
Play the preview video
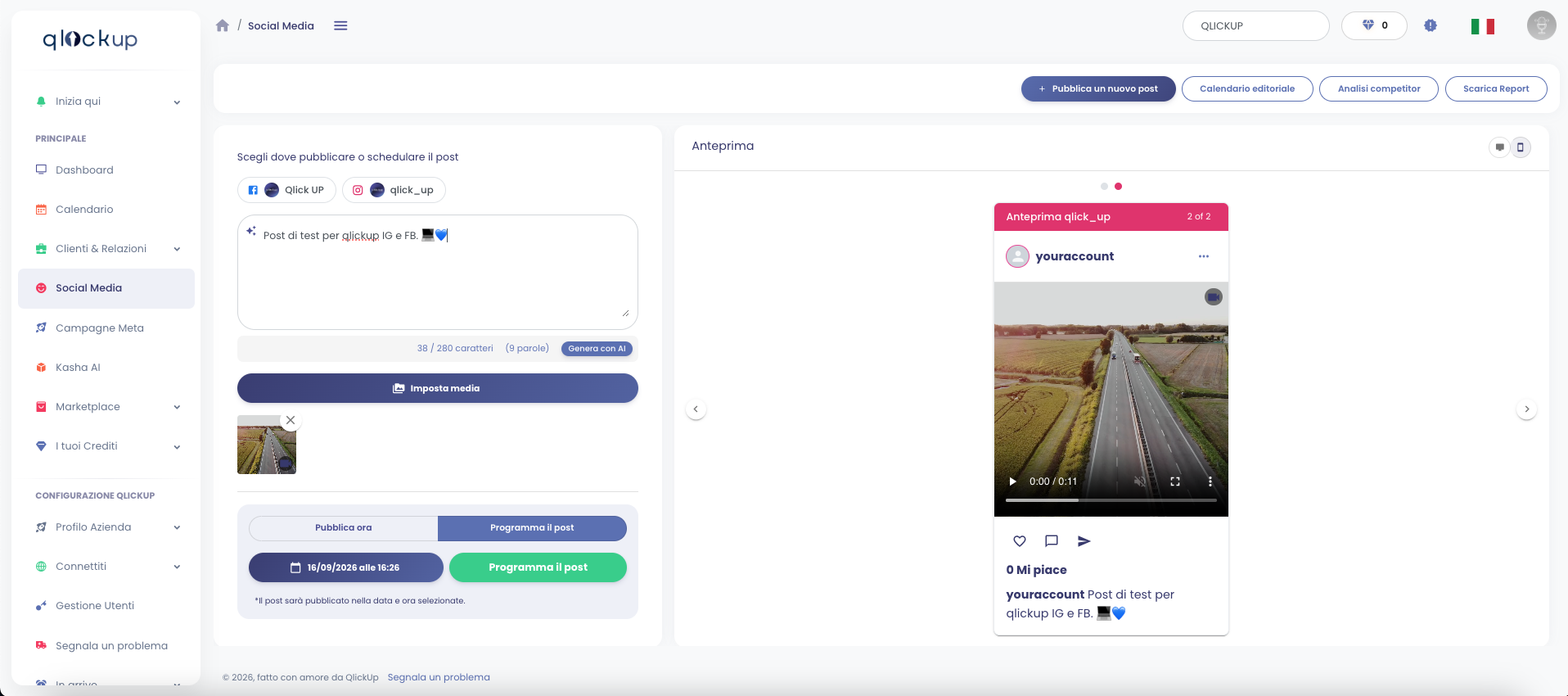pos(1012,481)
